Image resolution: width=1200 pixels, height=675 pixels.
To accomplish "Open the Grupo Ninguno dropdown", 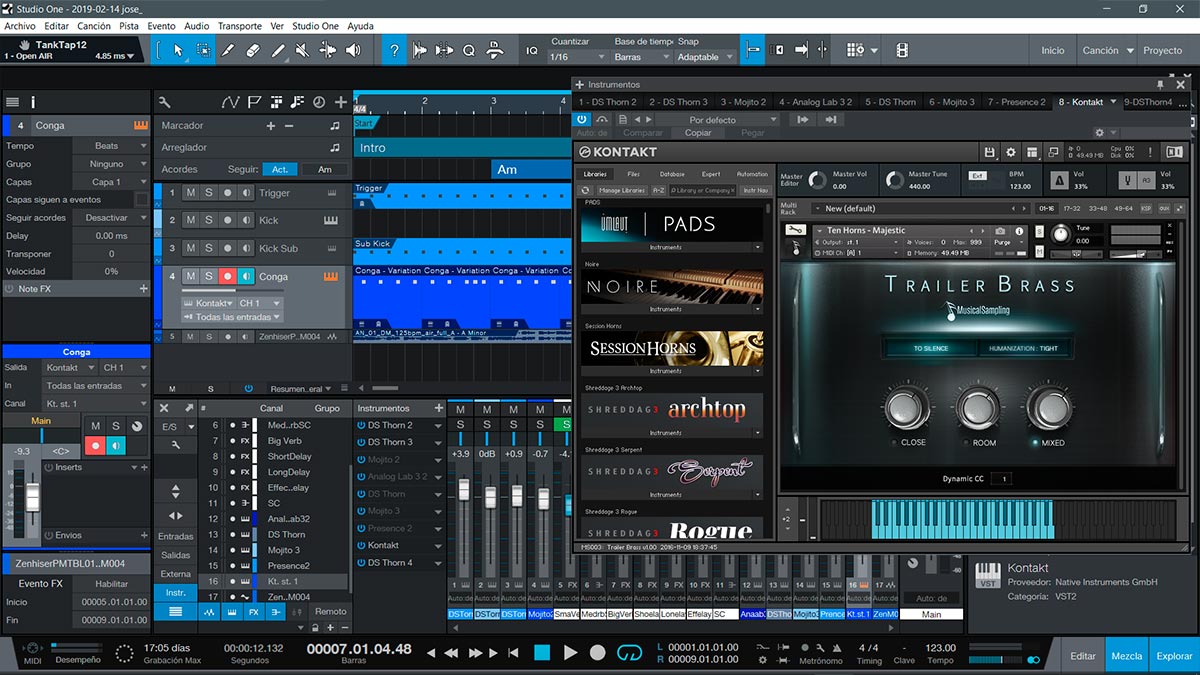I will (110, 164).
